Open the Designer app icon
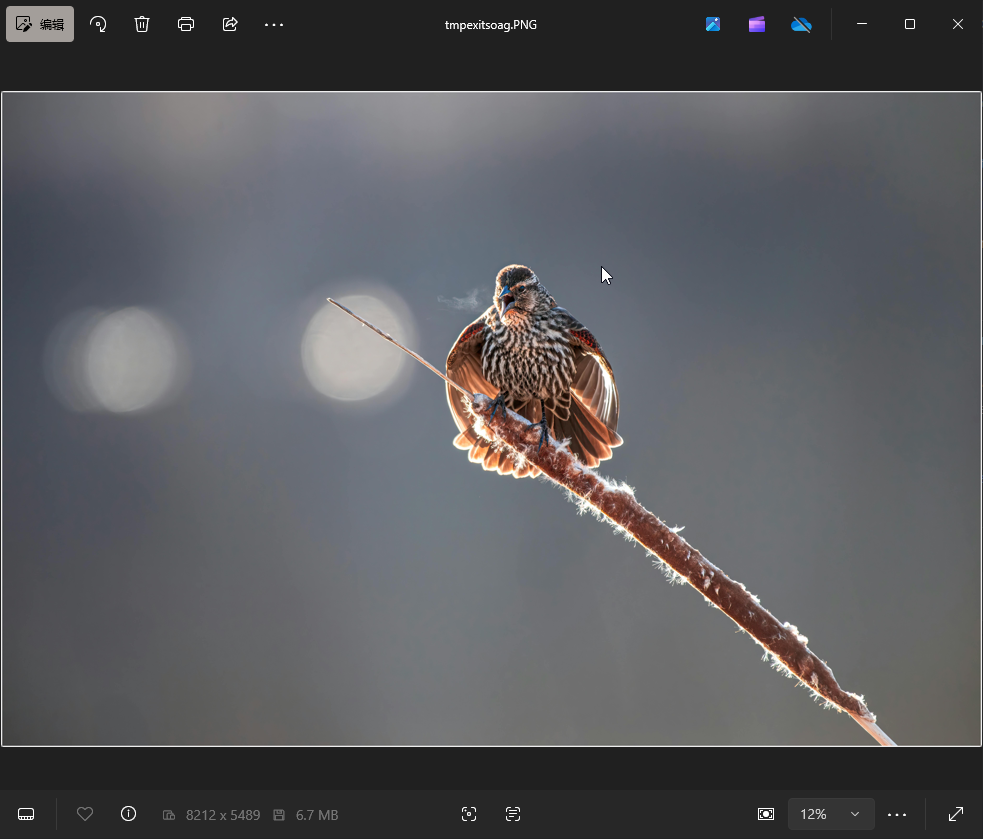The width and height of the screenshot is (983, 839). click(x=713, y=24)
